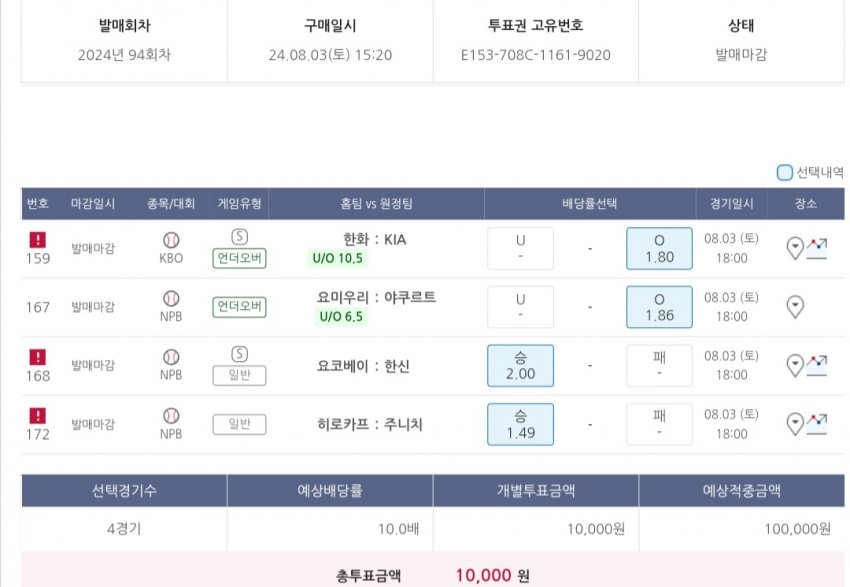Click the ticket number E153-708C-1161-9020

(x=535, y=55)
